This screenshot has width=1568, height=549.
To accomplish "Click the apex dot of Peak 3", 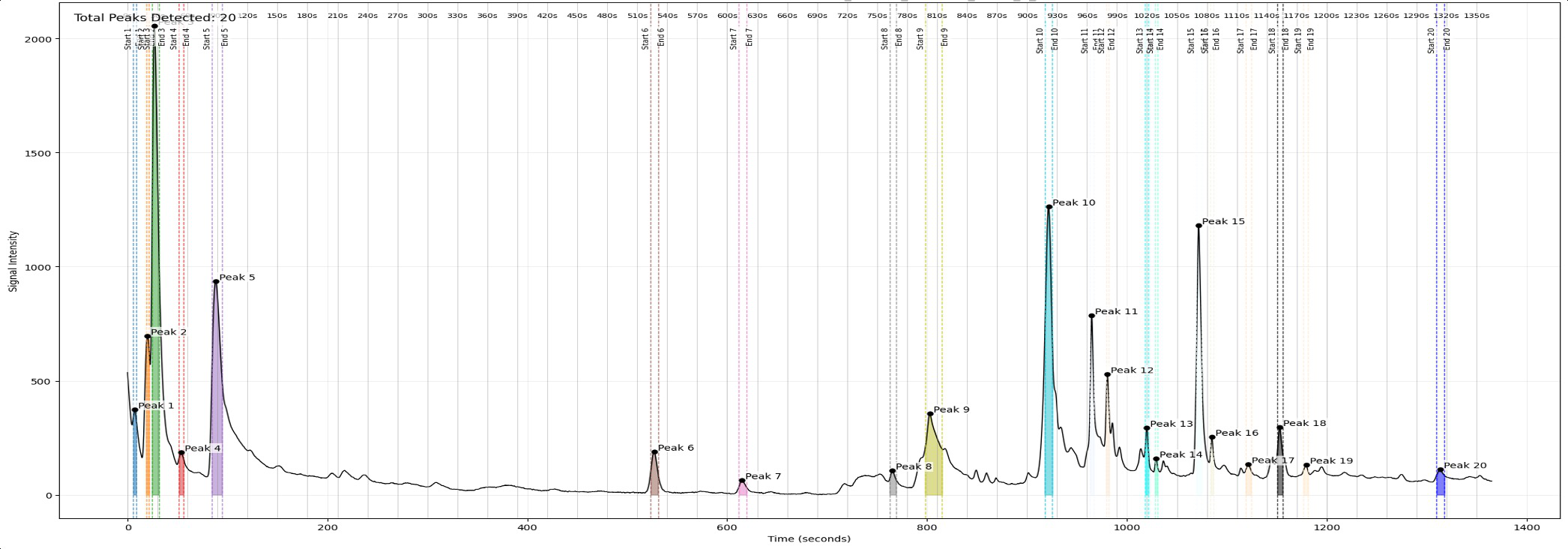I will 154,26.
